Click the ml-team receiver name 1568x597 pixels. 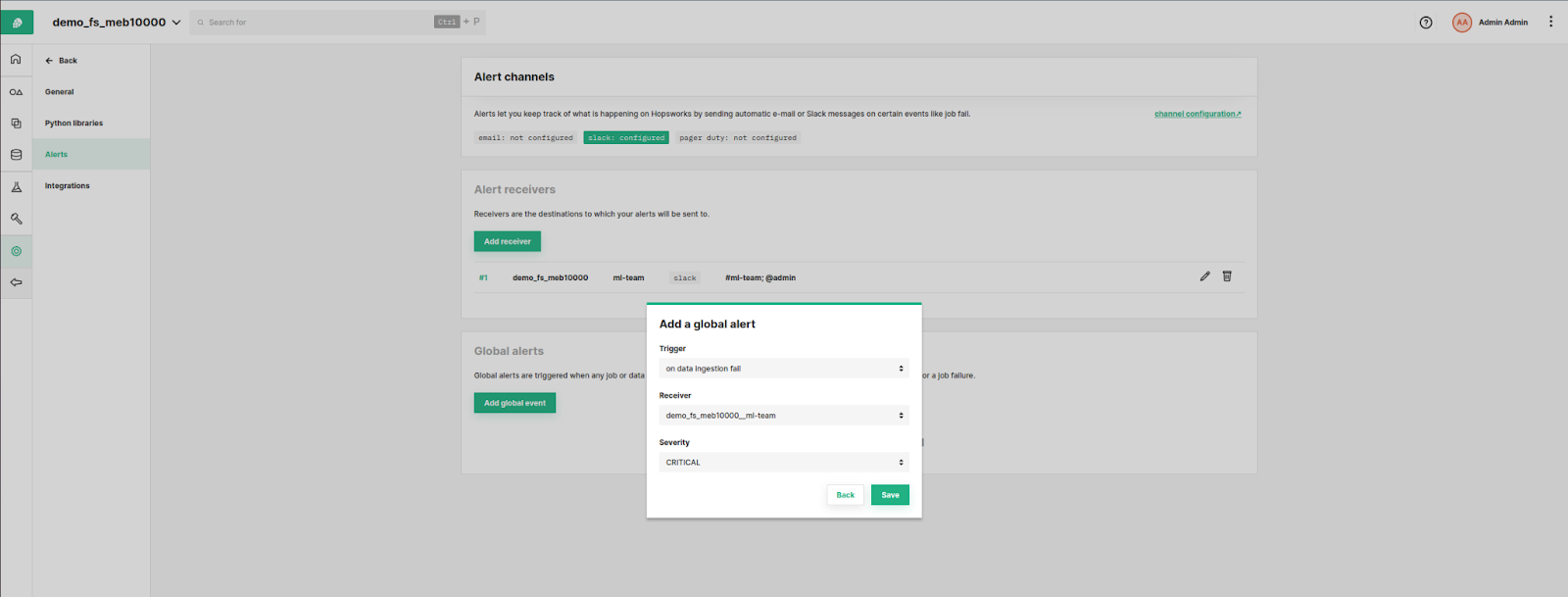point(628,278)
